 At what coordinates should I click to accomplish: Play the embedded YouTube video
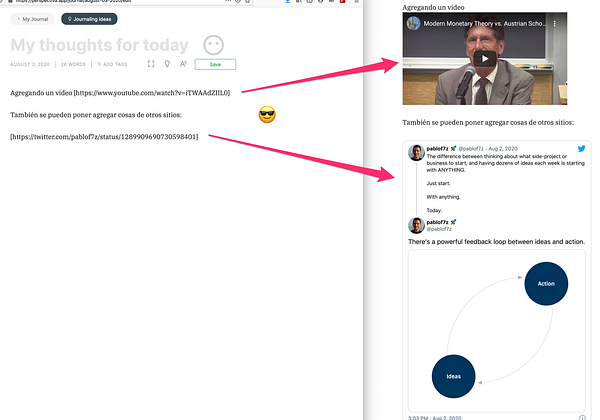485,59
